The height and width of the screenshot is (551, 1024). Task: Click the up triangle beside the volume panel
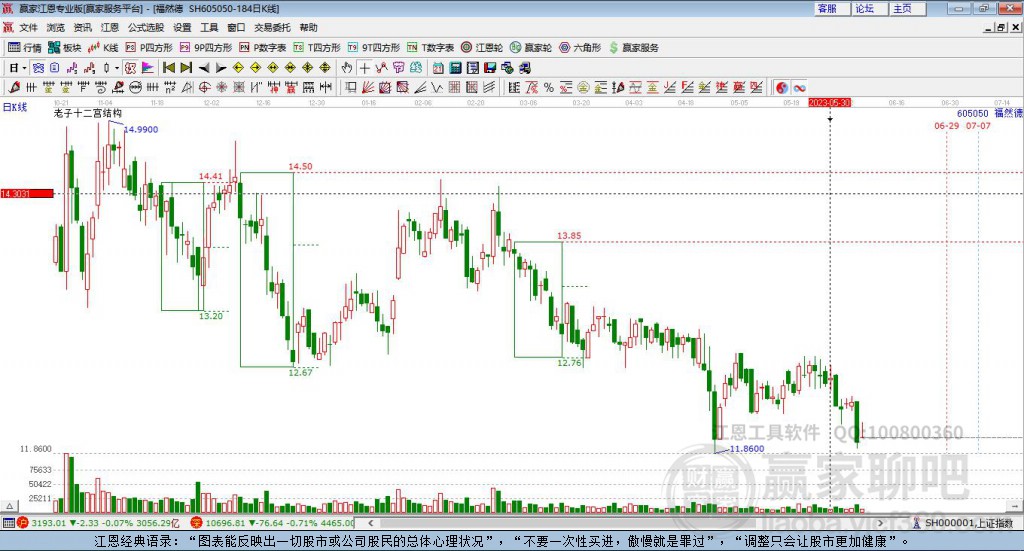[9, 506]
